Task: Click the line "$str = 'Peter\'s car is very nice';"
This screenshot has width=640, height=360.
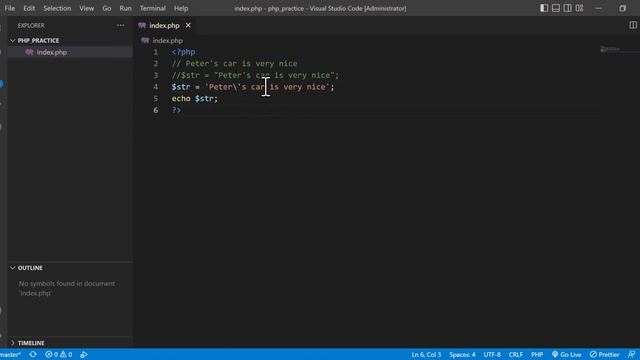Action: tap(253, 87)
